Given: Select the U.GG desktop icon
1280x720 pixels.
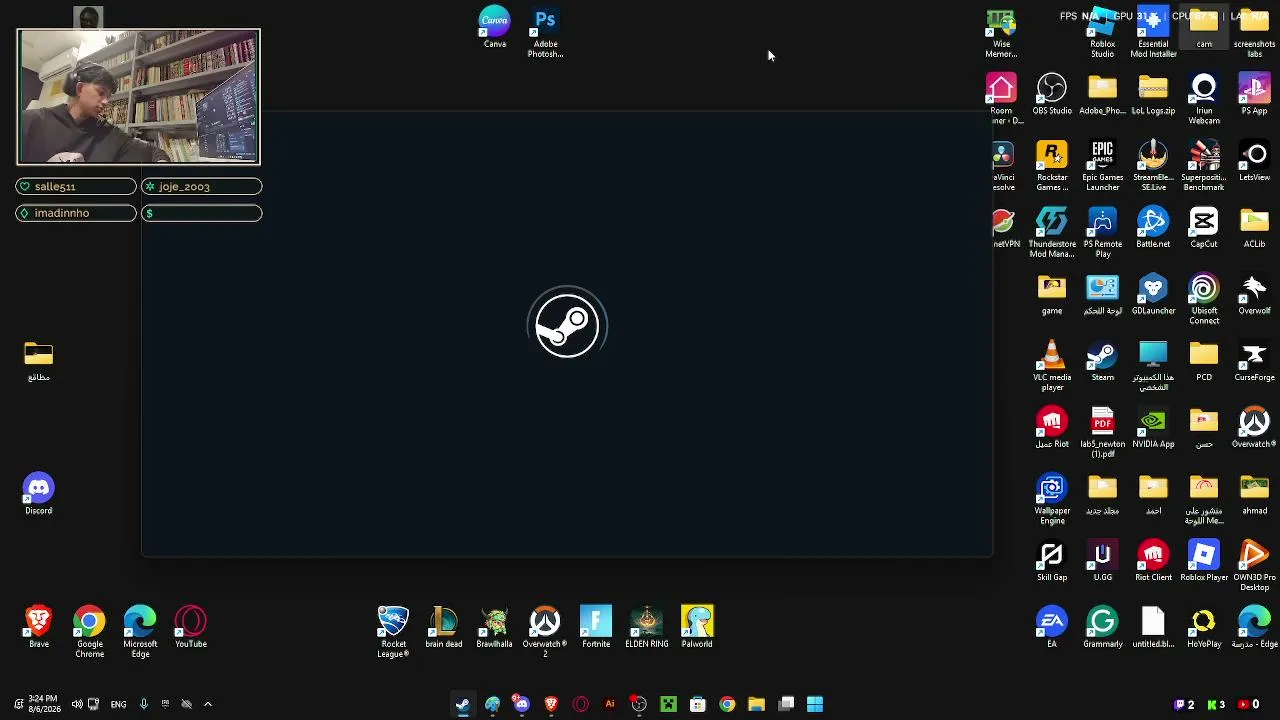Looking at the screenshot, I should tap(1102, 562).
